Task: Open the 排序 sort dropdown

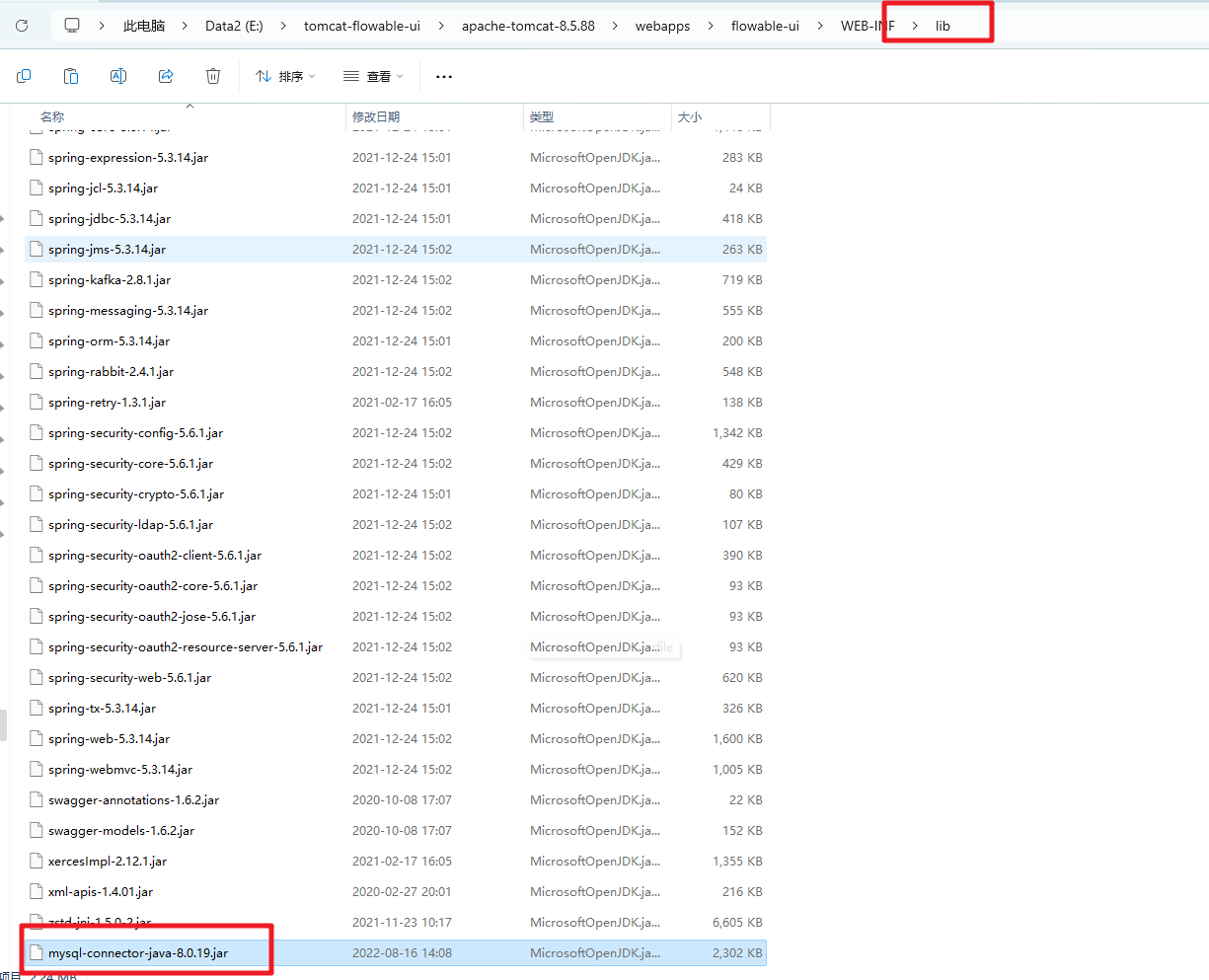Action: (x=285, y=76)
